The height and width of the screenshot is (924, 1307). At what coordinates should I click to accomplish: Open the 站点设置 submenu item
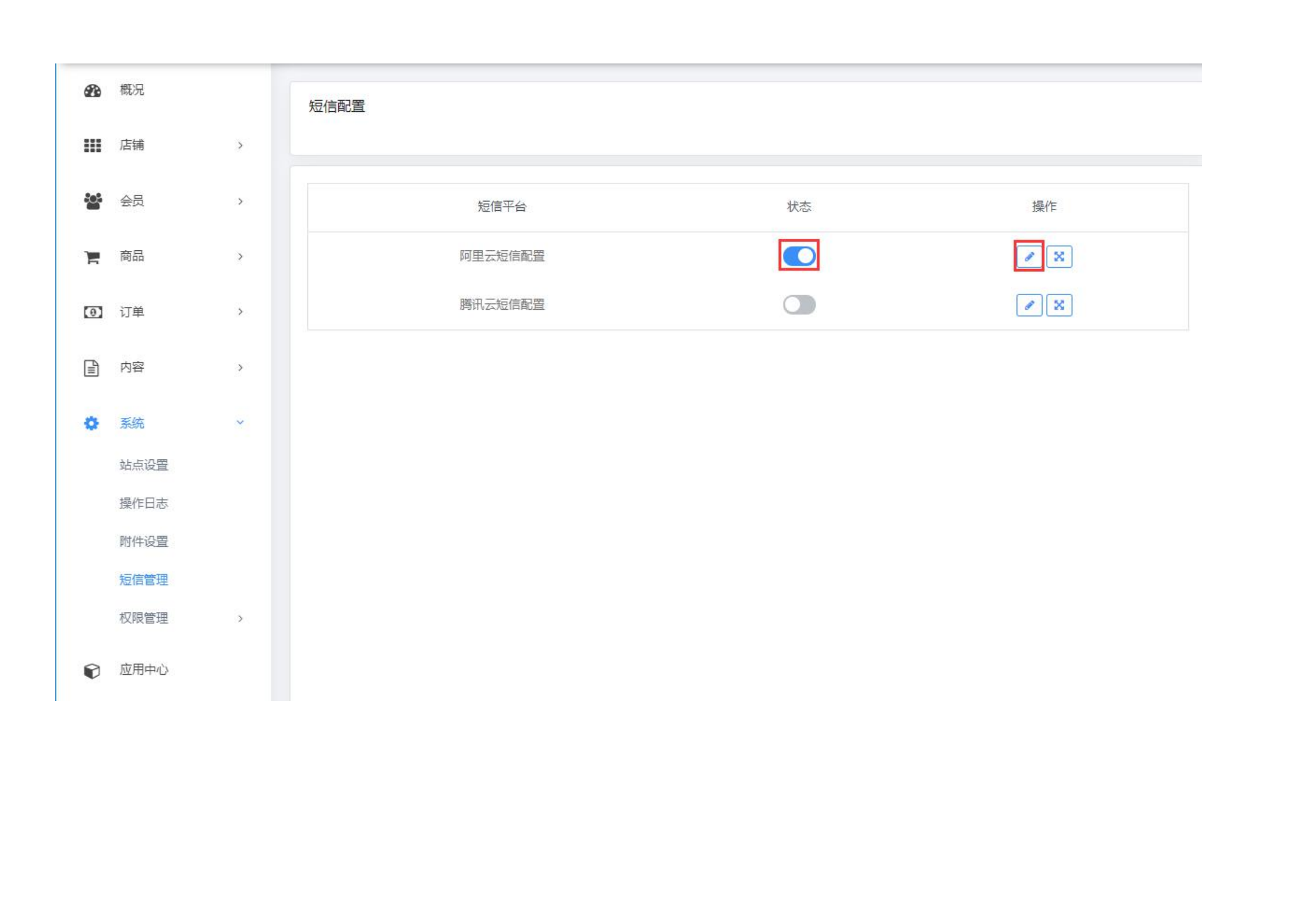[x=144, y=465]
